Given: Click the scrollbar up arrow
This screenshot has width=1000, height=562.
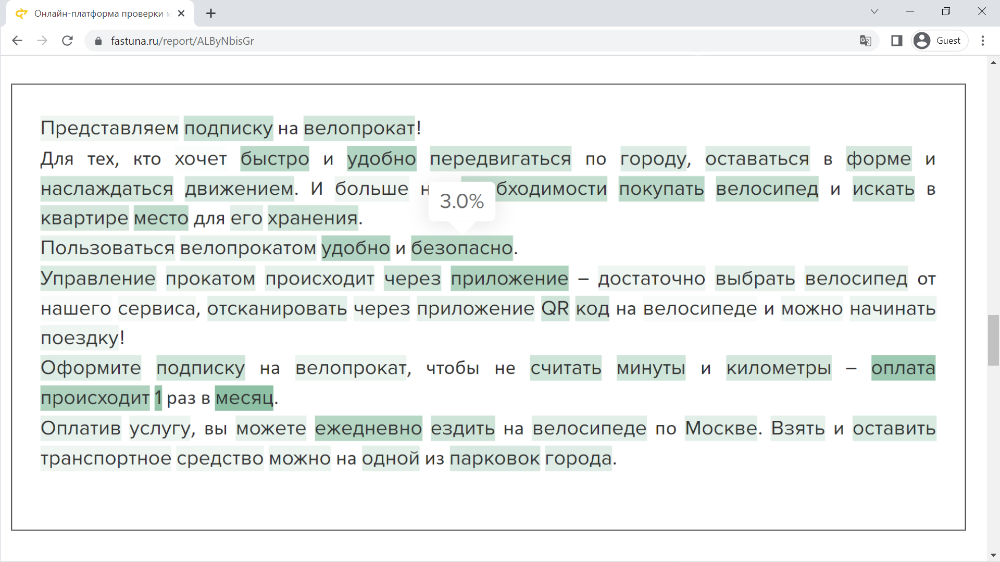Looking at the screenshot, I should 993,63.
